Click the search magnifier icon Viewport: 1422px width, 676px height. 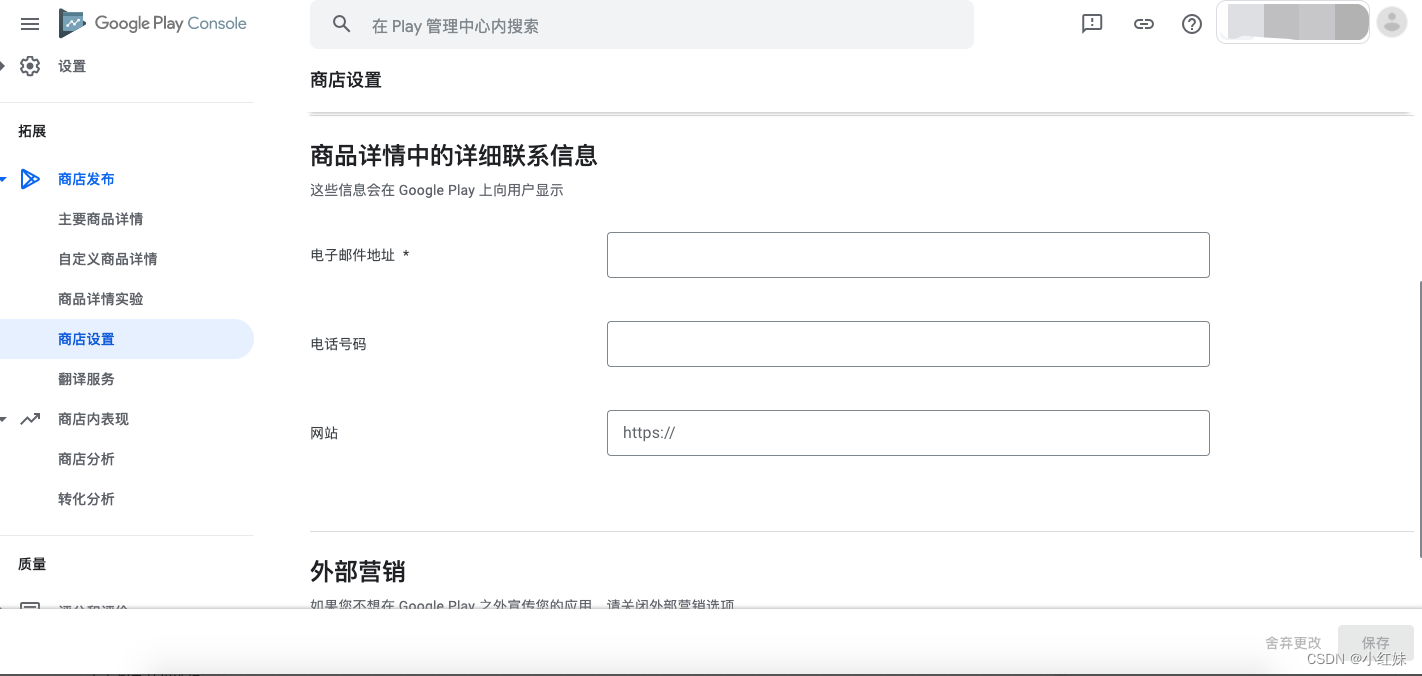(341, 24)
